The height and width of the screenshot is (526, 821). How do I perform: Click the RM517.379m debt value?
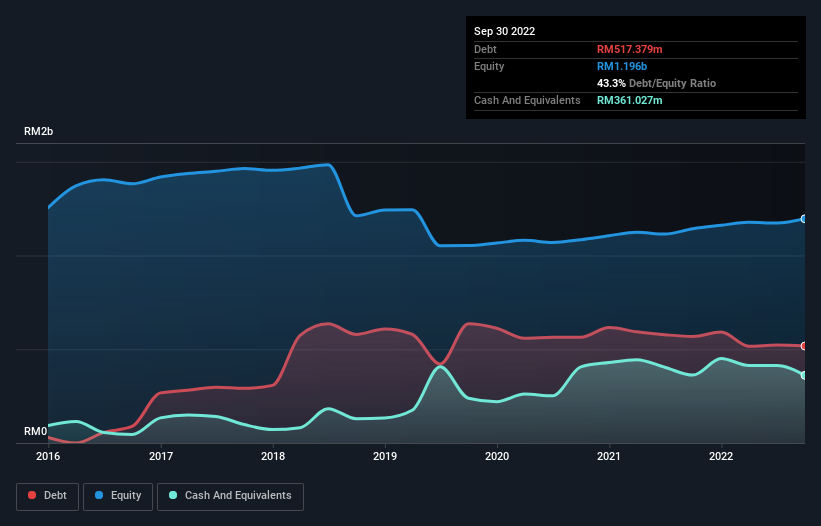click(x=629, y=49)
